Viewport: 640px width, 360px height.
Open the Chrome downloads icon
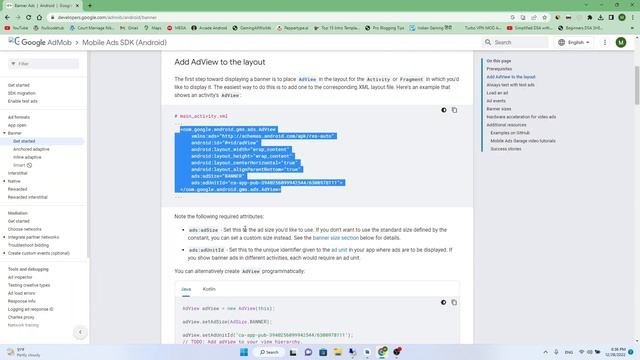point(600,18)
